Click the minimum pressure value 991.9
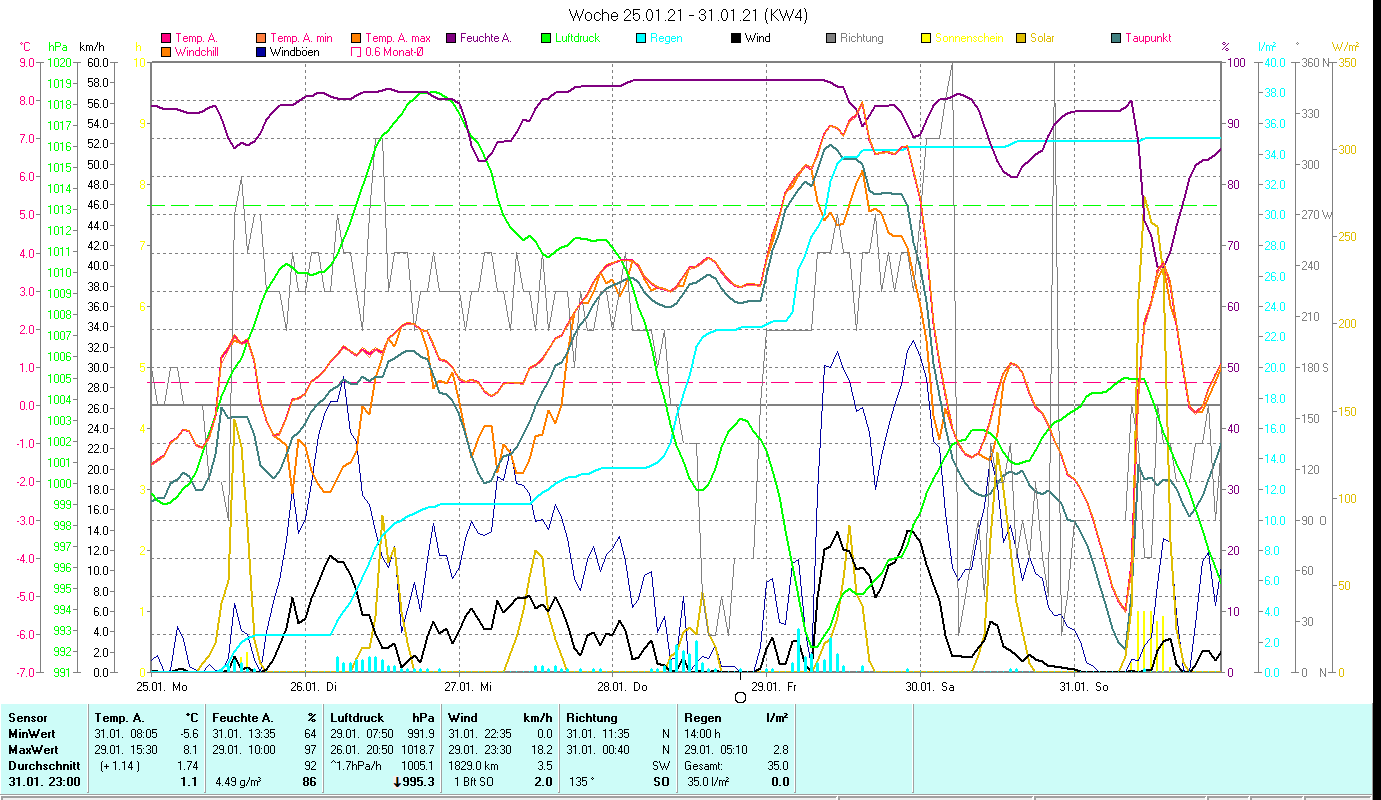Screen dimensions: 1381x800 point(420,734)
